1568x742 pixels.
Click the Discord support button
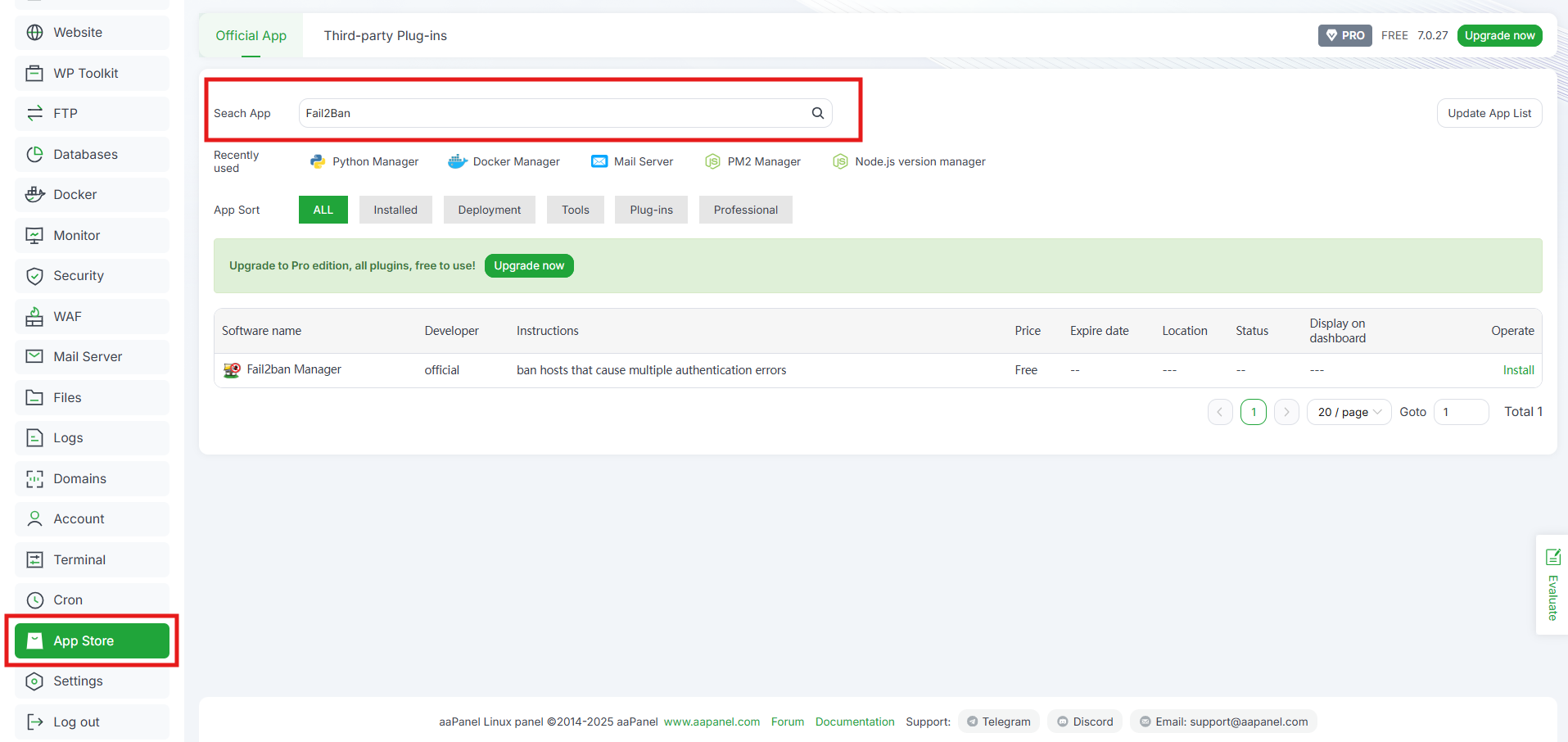[x=1086, y=722]
